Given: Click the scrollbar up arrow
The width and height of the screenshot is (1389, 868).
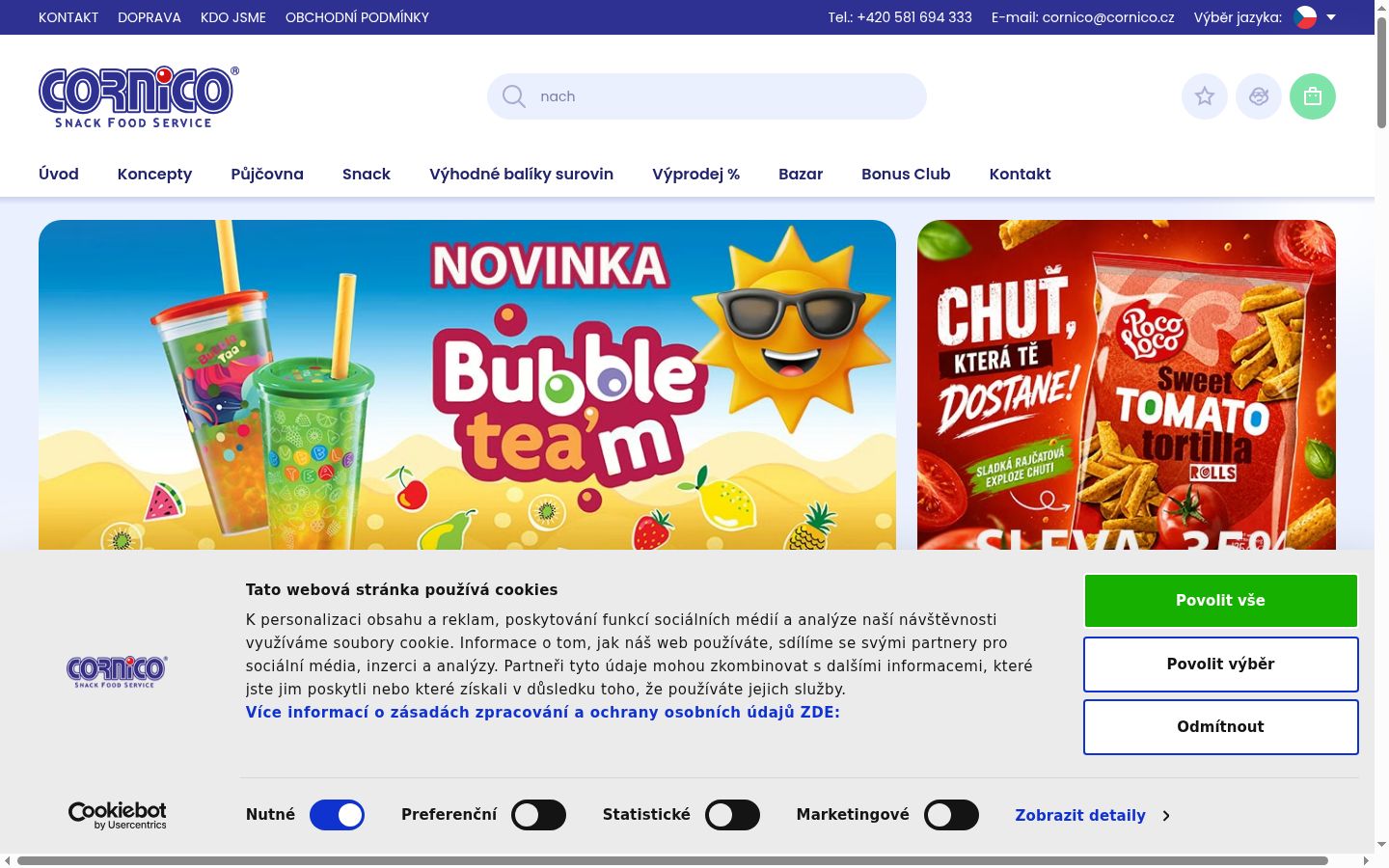Looking at the screenshot, I should [x=1381, y=7].
